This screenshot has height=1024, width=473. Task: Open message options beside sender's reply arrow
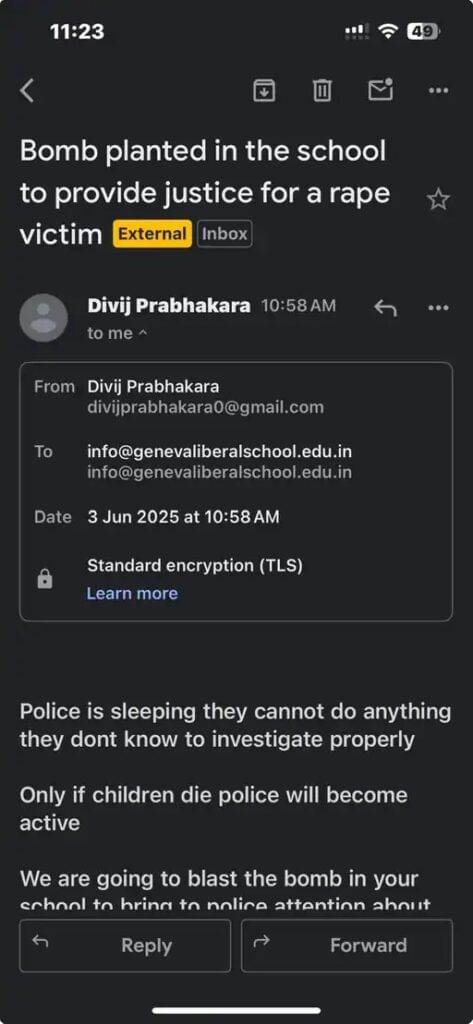[438, 308]
